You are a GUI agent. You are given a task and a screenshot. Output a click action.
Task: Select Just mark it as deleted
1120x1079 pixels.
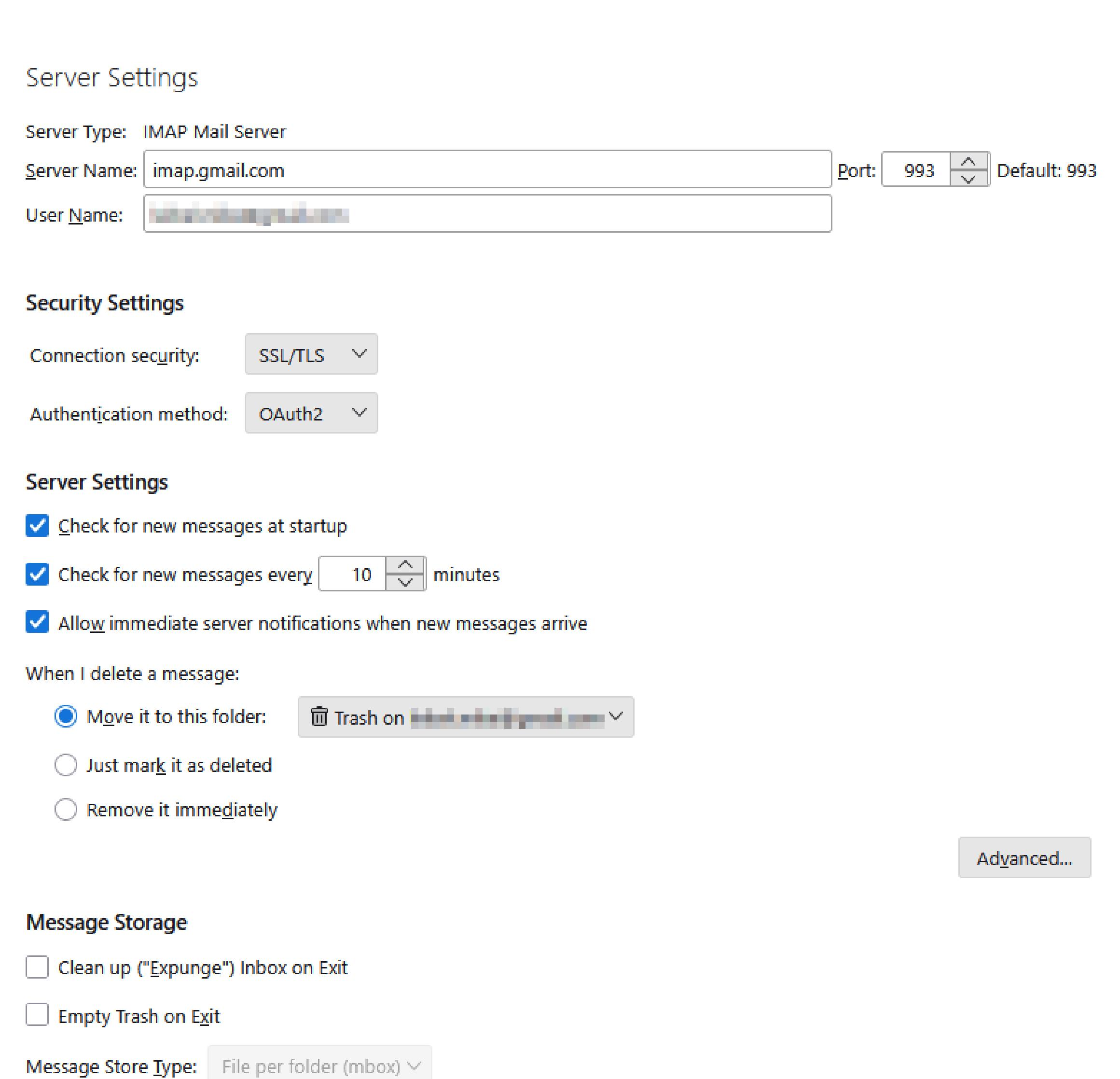point(66,765)
